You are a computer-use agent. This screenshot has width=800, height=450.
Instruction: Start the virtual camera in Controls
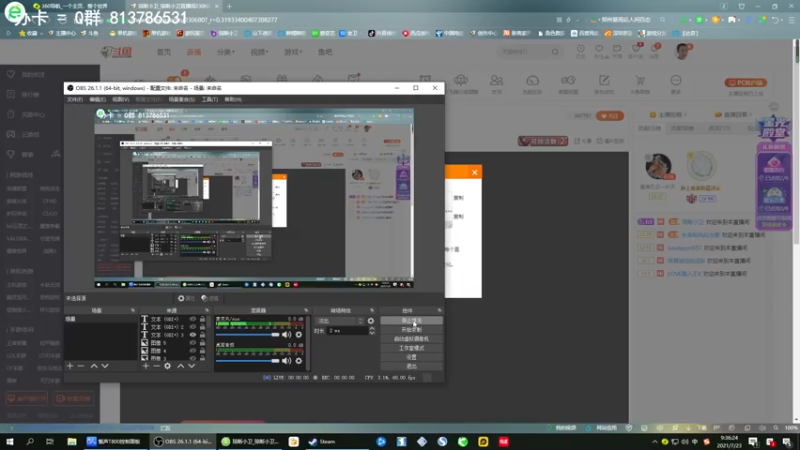click(x=411, y=339)
